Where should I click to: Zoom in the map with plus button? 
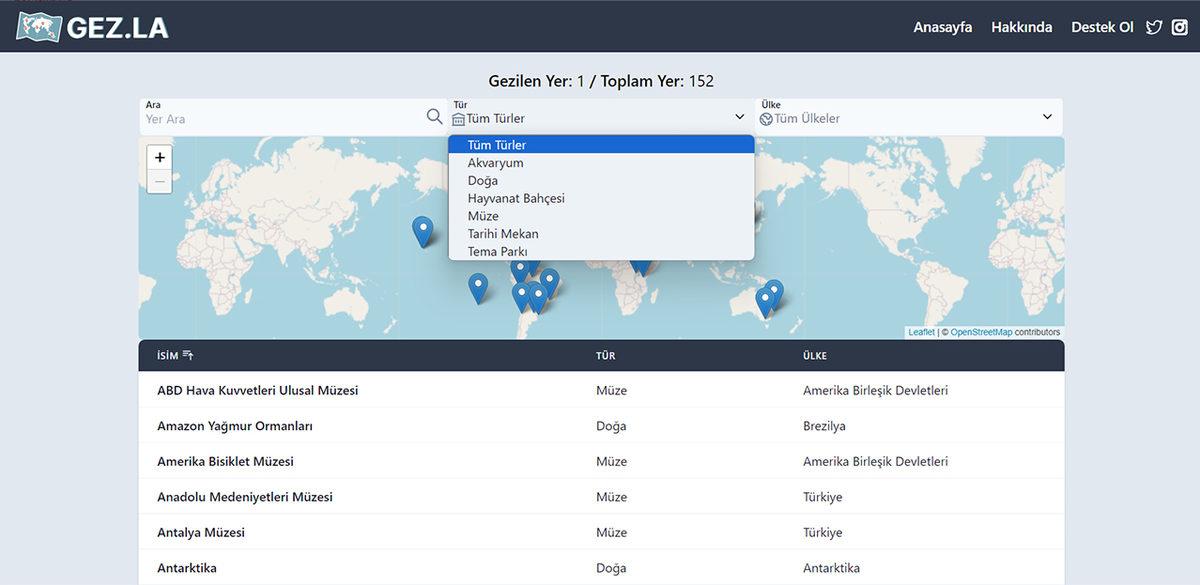(159, 158)
